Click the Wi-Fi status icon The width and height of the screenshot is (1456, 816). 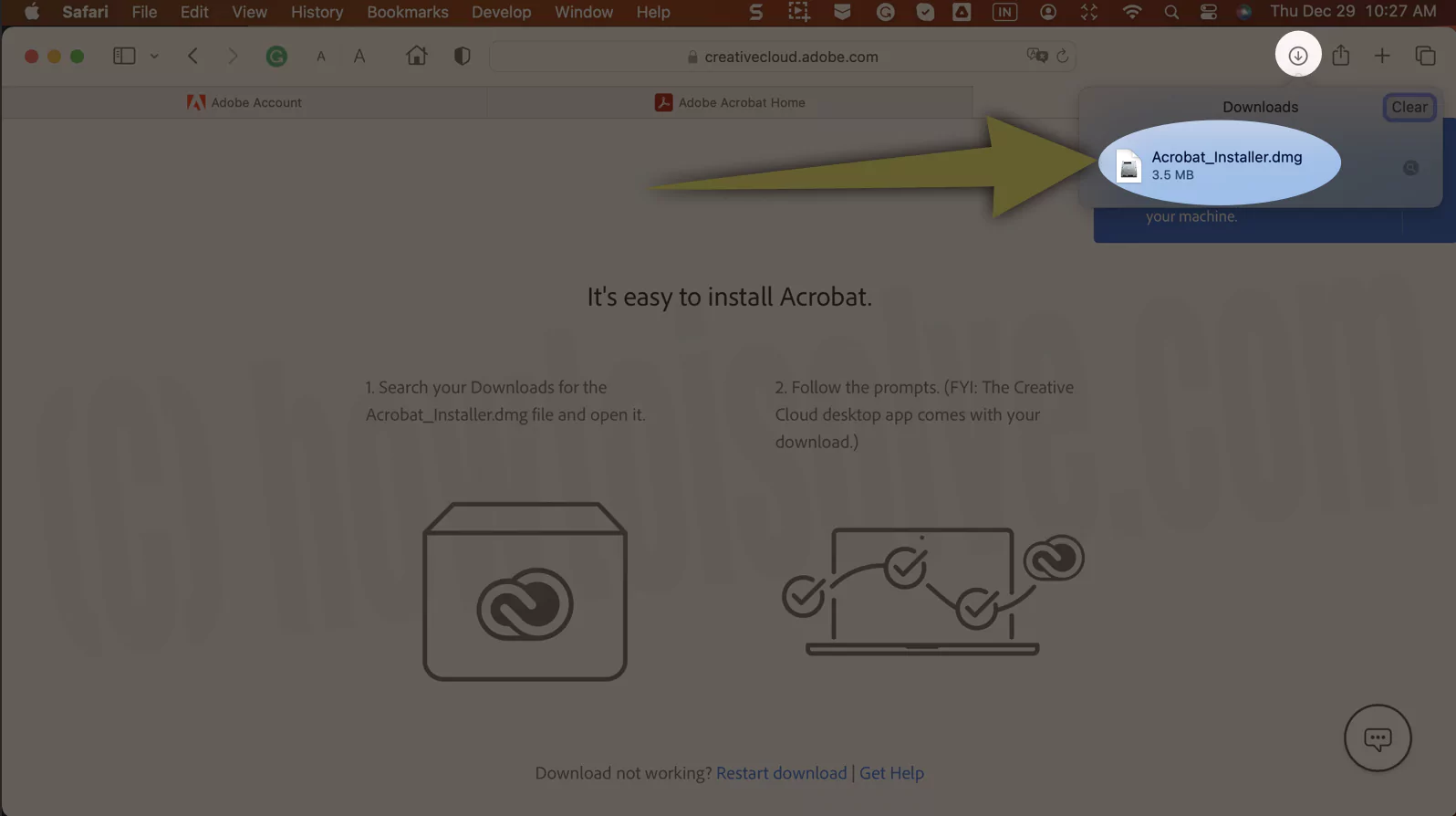click(1131, 12)
